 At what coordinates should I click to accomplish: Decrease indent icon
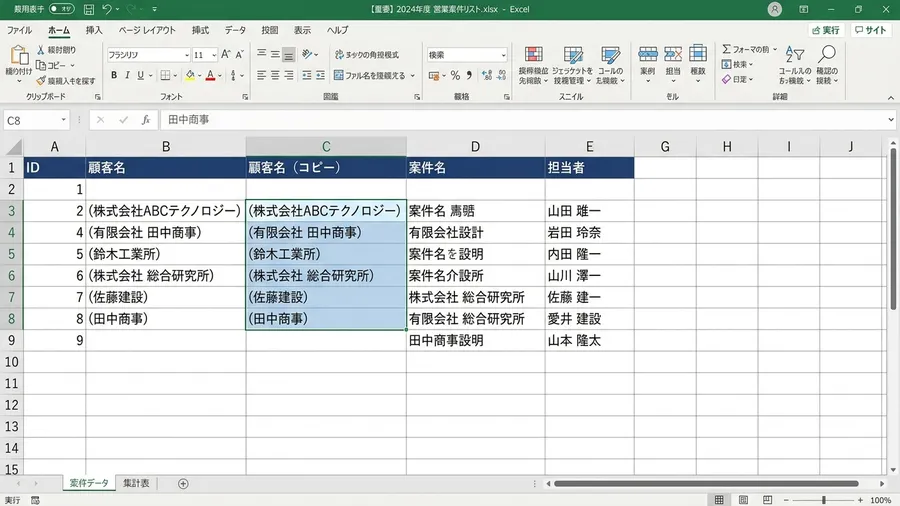[307, 75]
